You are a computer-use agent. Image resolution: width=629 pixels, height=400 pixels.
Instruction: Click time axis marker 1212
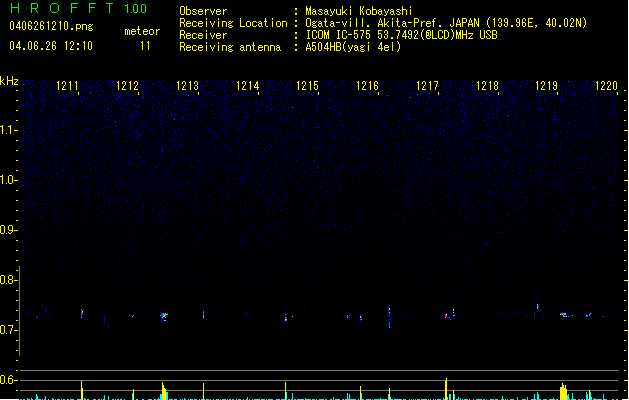pyautogui.click(x=127, y=85)
